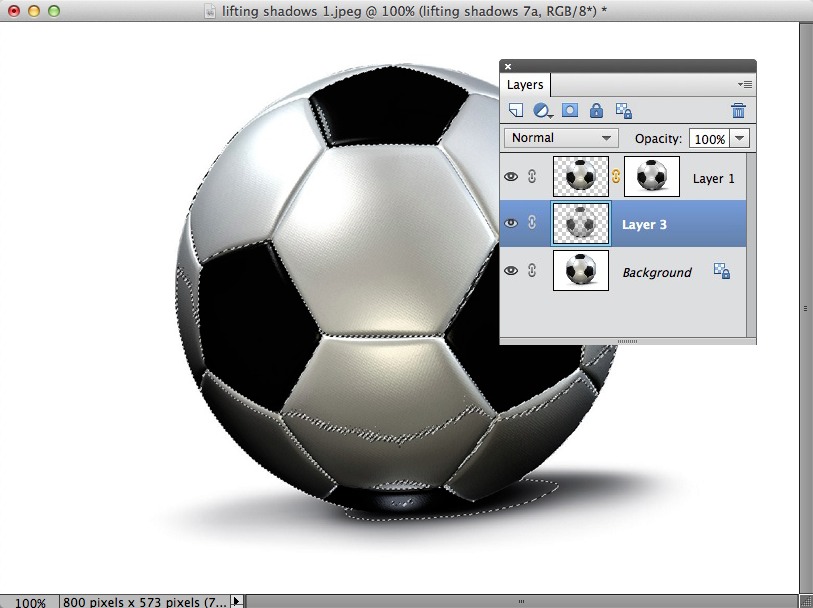Select the Background layer by name
Image resolution: width=813 pixels, height=608 pixels.
click(657, 272)
